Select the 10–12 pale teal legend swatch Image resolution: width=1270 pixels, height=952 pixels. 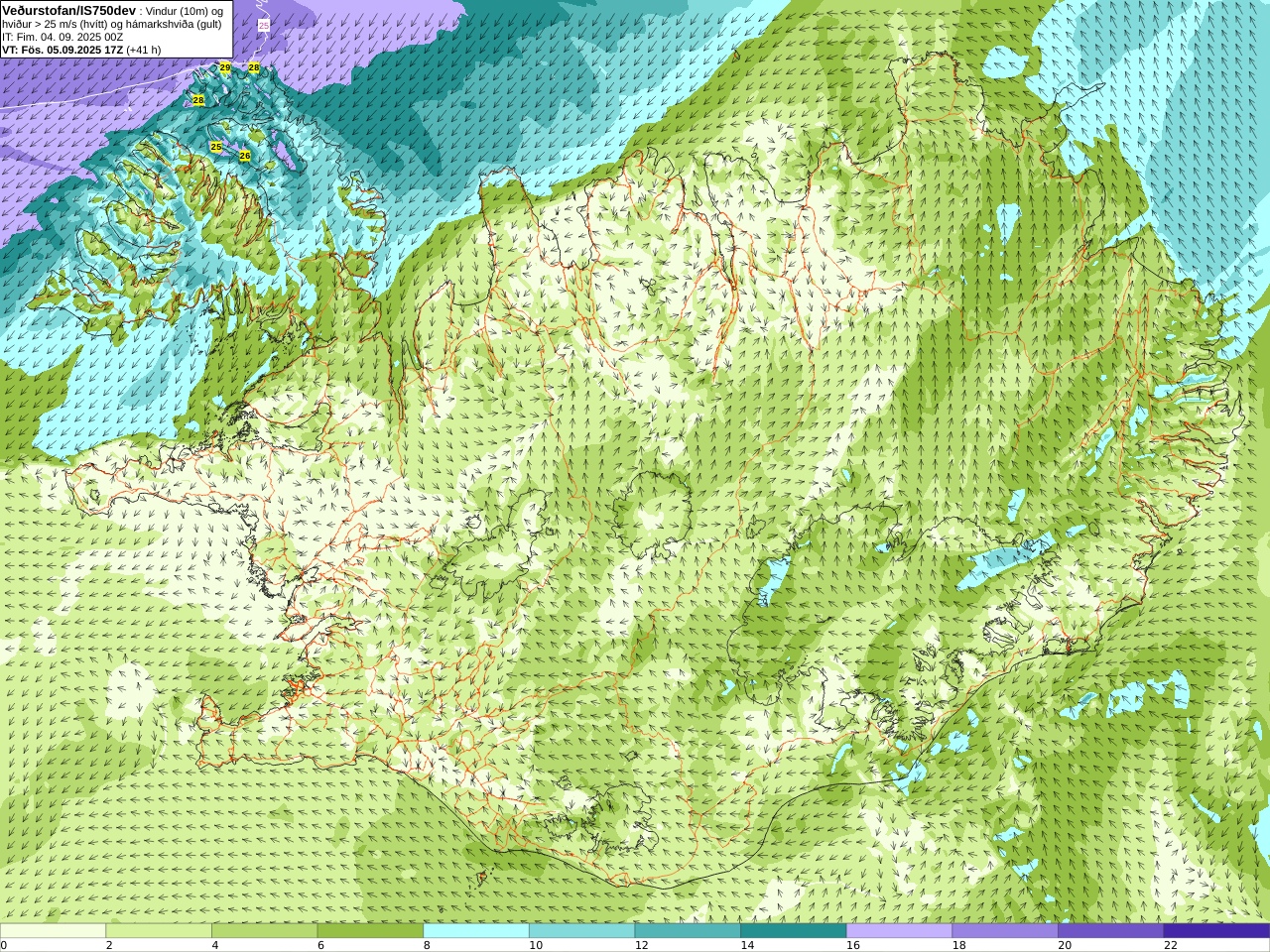[581, 931]
